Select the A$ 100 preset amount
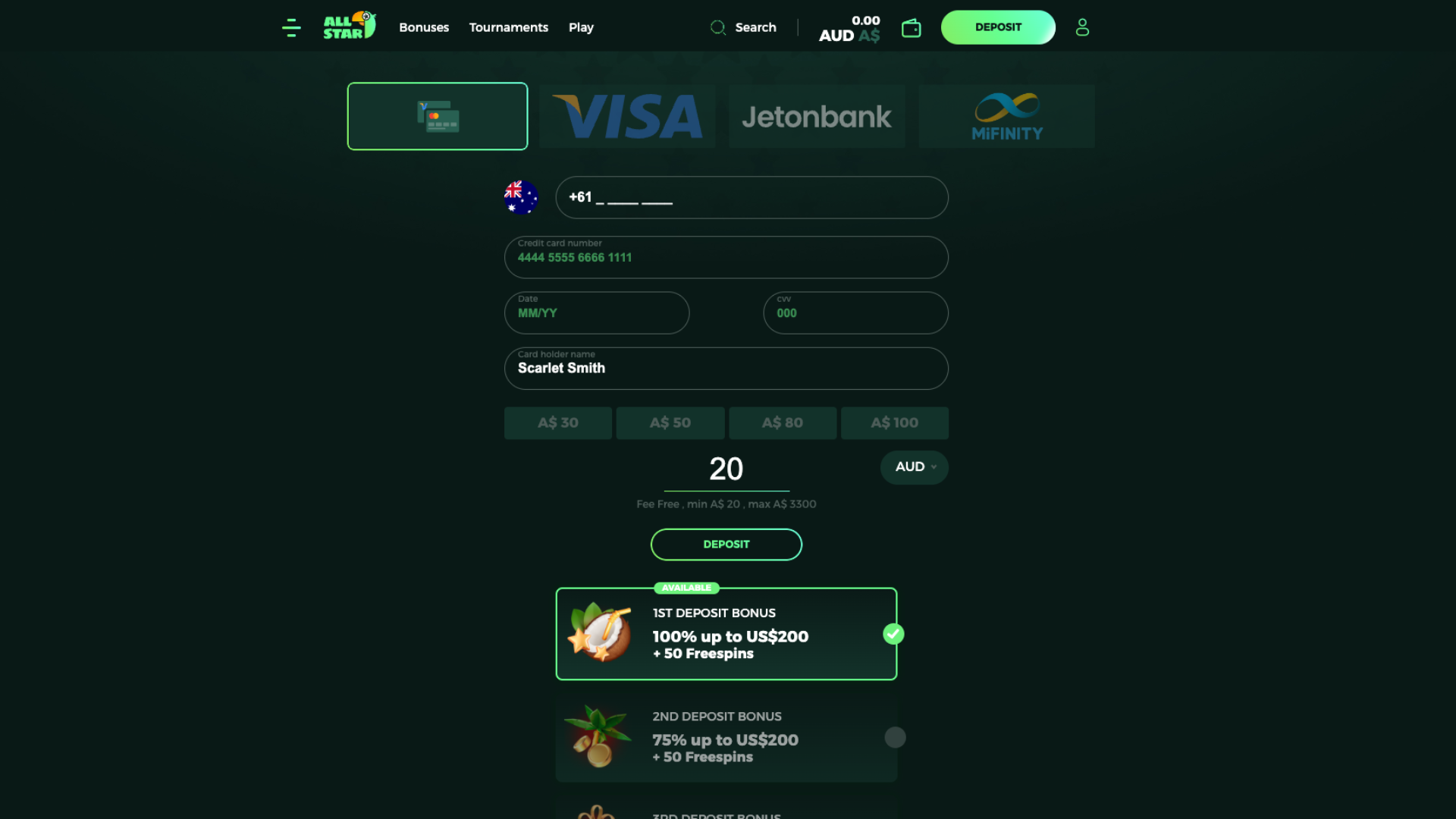 pos(893,422)
